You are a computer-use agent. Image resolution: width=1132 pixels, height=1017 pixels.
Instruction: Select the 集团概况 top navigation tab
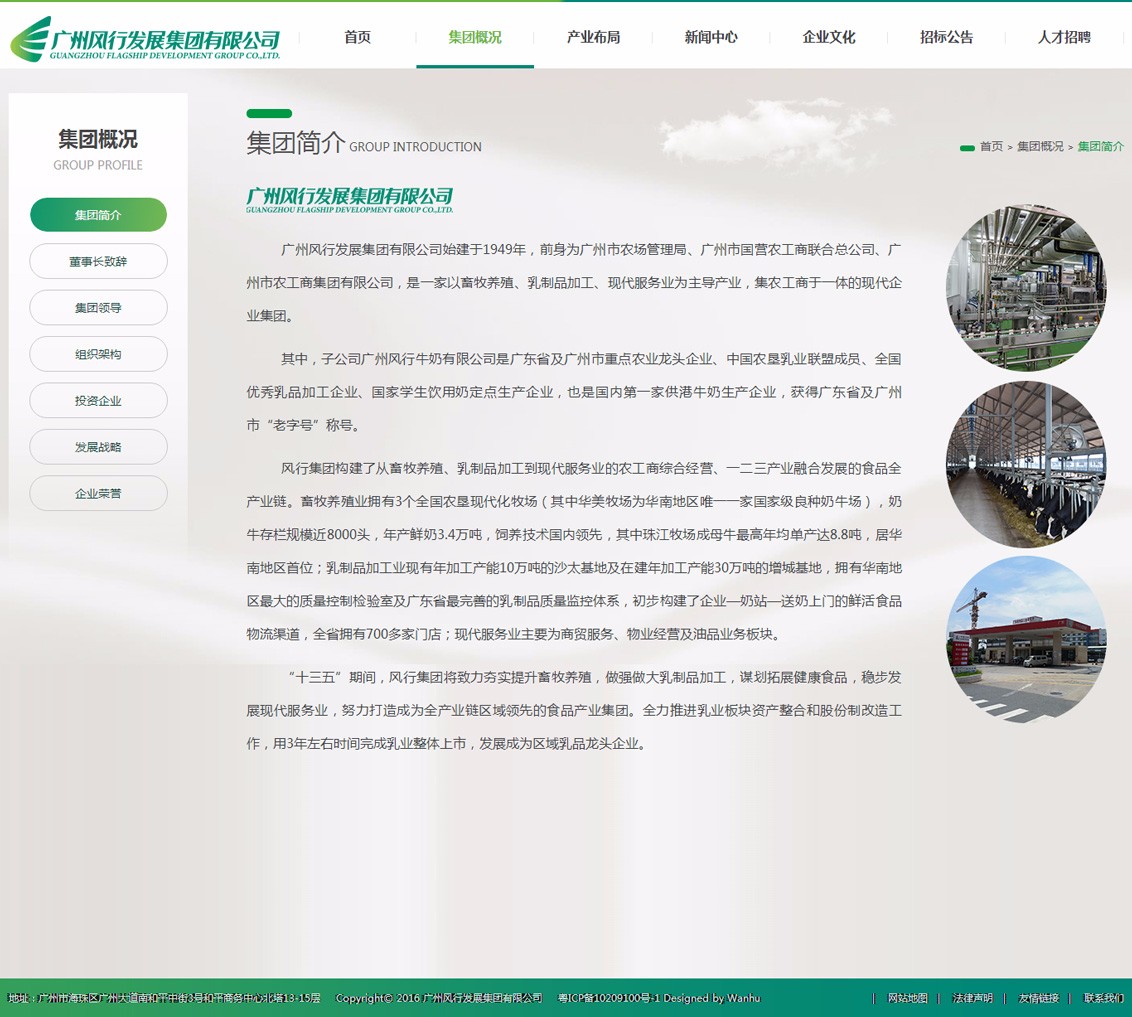[475, 37]
